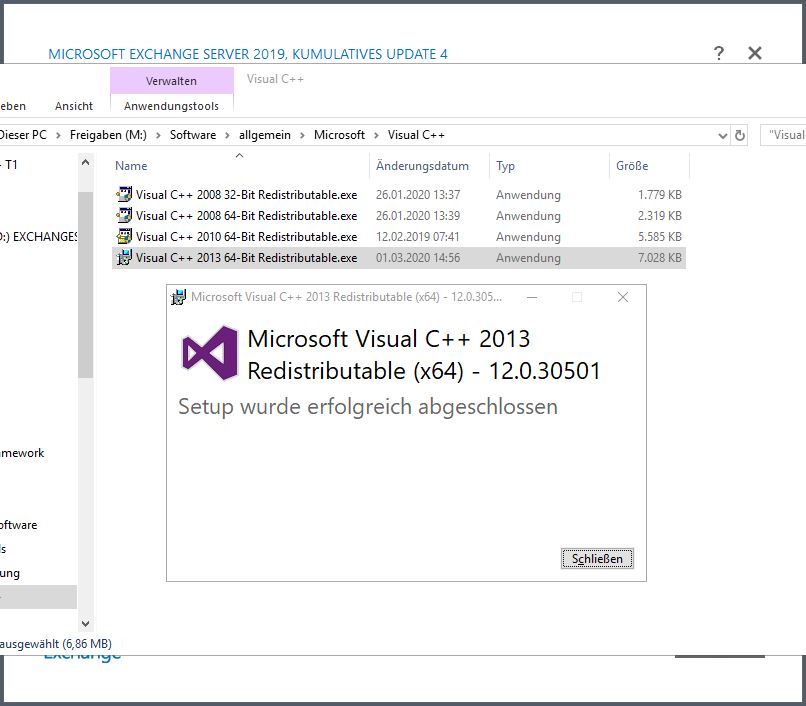Viewport: 806px width, 706px height.
Task: Select the T1 entry in the navigation pane
Action: click(9, 165)
